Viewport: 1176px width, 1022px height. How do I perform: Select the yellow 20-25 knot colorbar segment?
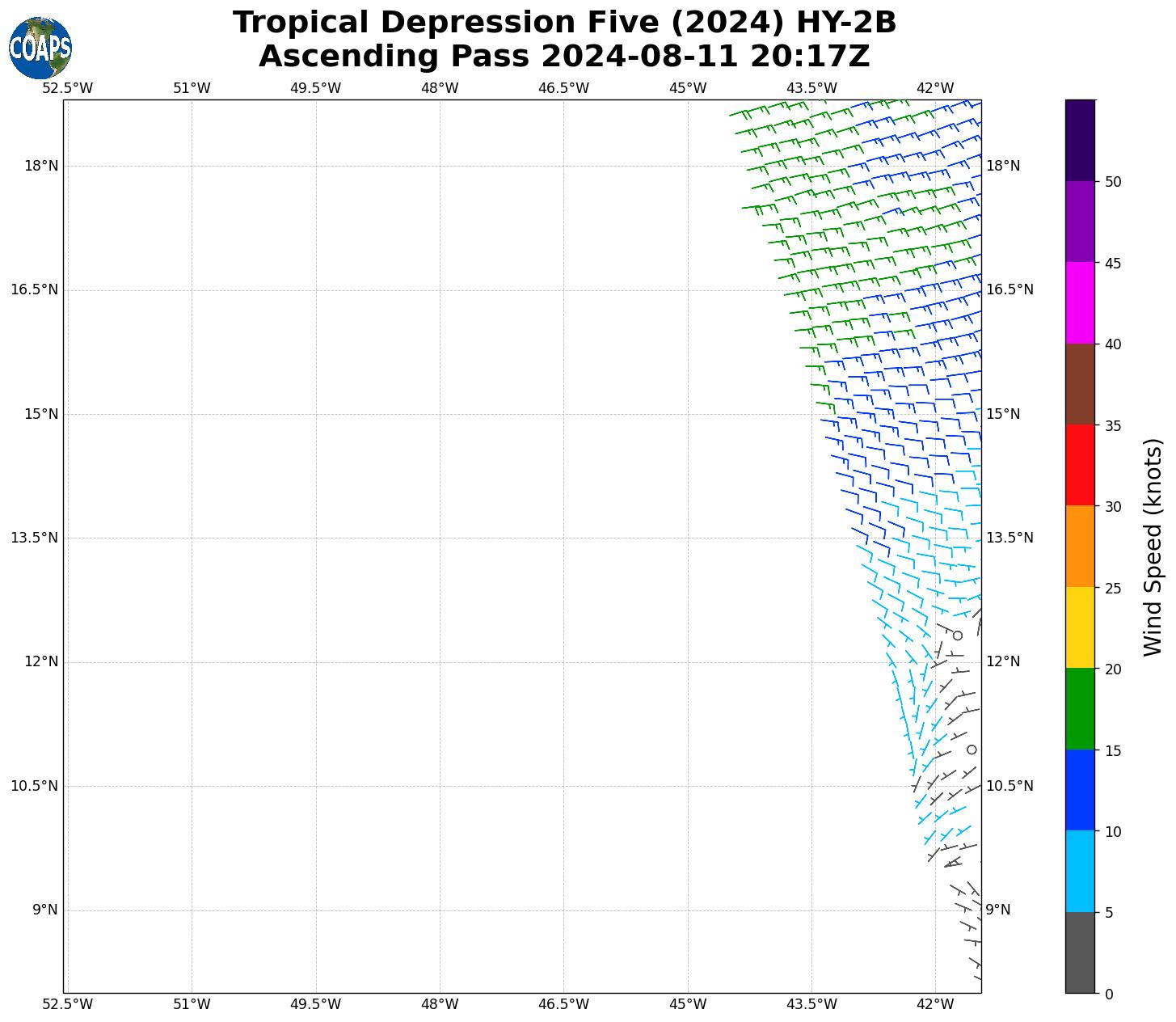pos(1080,627)
